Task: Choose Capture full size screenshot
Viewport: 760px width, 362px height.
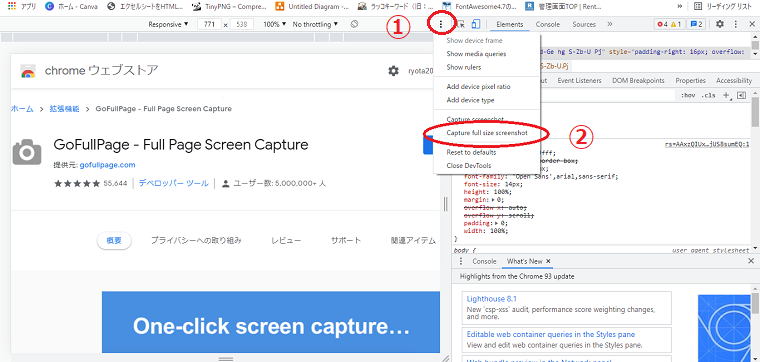Action: point(487,132)
